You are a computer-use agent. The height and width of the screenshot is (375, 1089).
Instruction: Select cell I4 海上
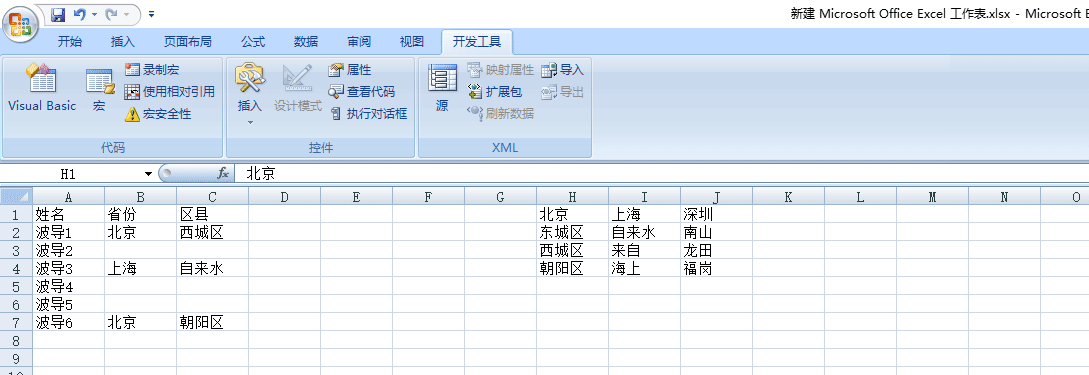coord(645,268)
